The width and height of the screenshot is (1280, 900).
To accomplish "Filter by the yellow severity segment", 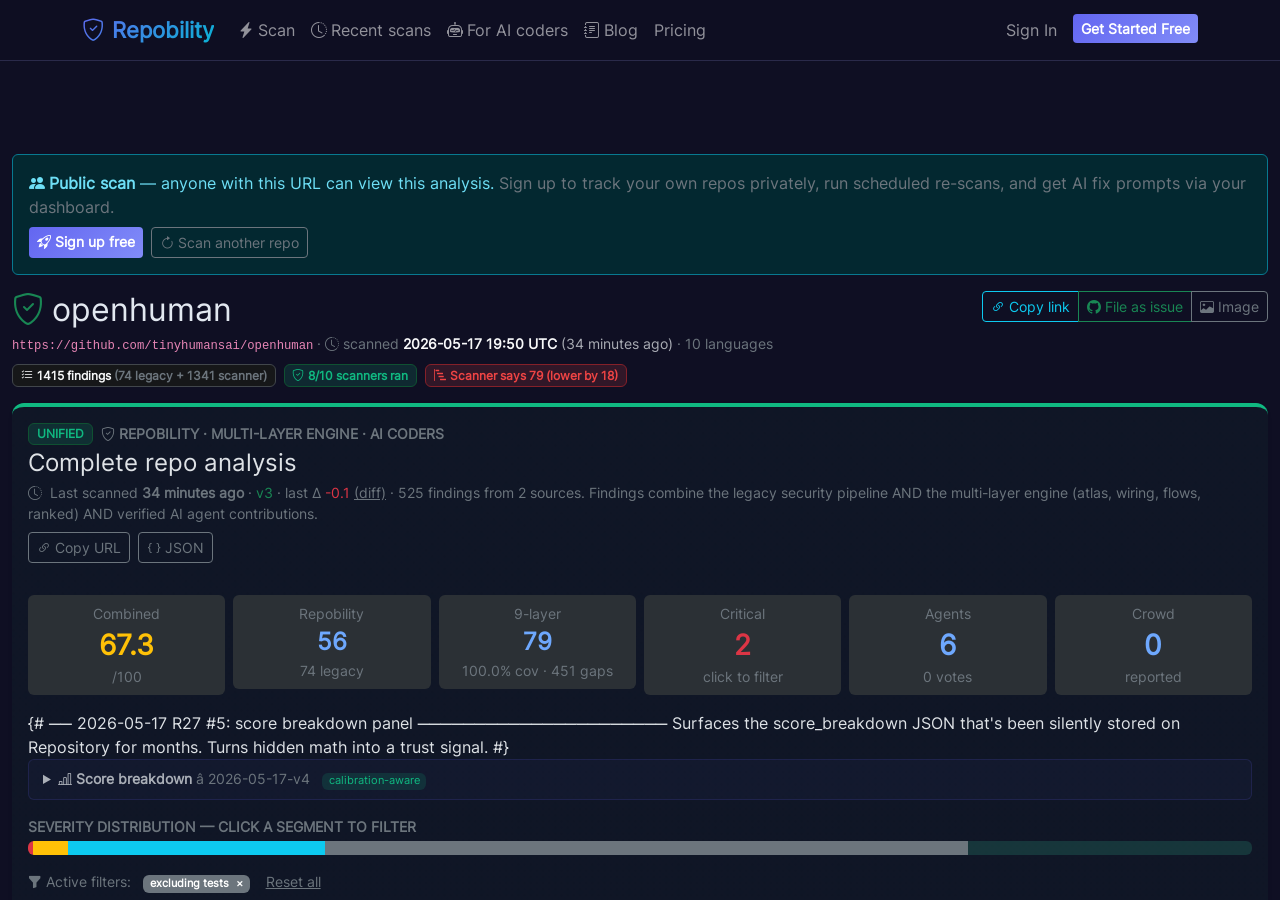I will pos(50,848).
